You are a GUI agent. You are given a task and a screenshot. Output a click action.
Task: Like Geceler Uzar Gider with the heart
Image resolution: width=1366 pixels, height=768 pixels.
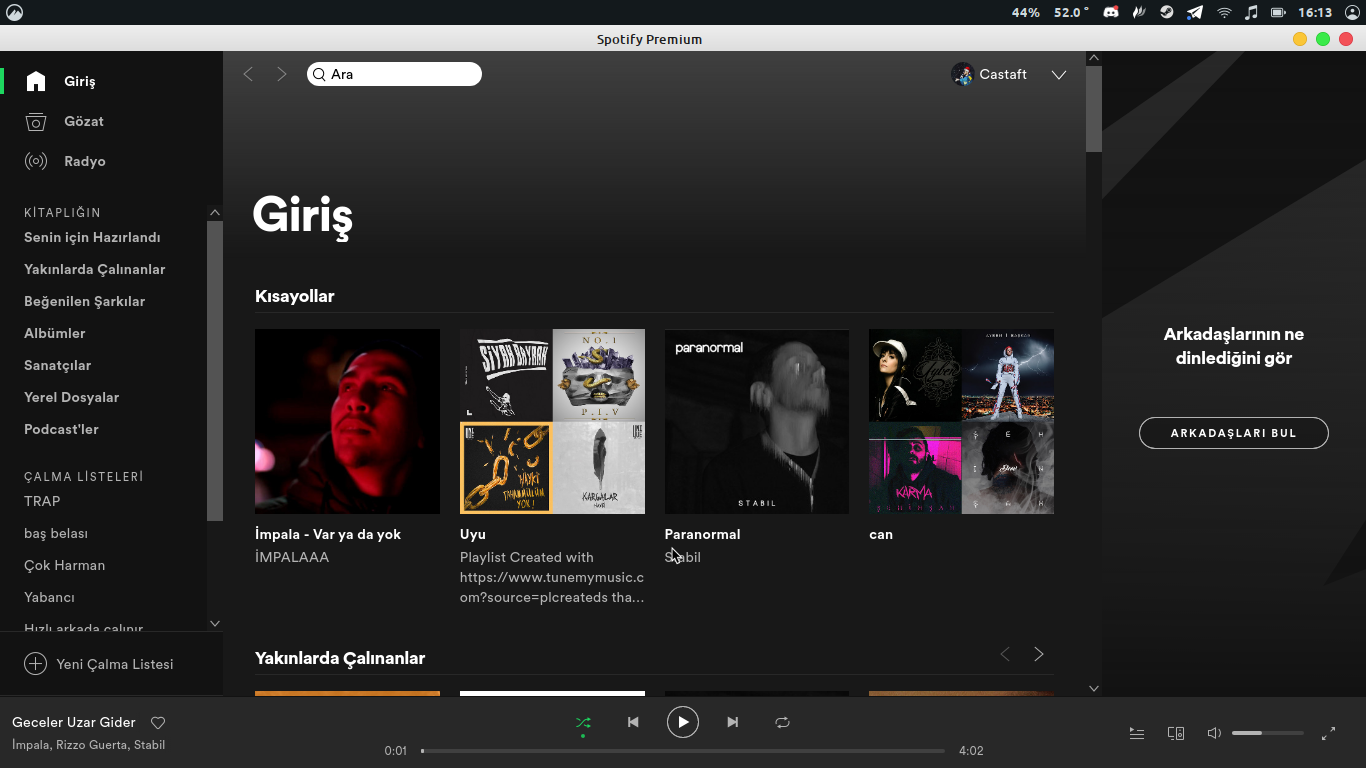[158, 723]
